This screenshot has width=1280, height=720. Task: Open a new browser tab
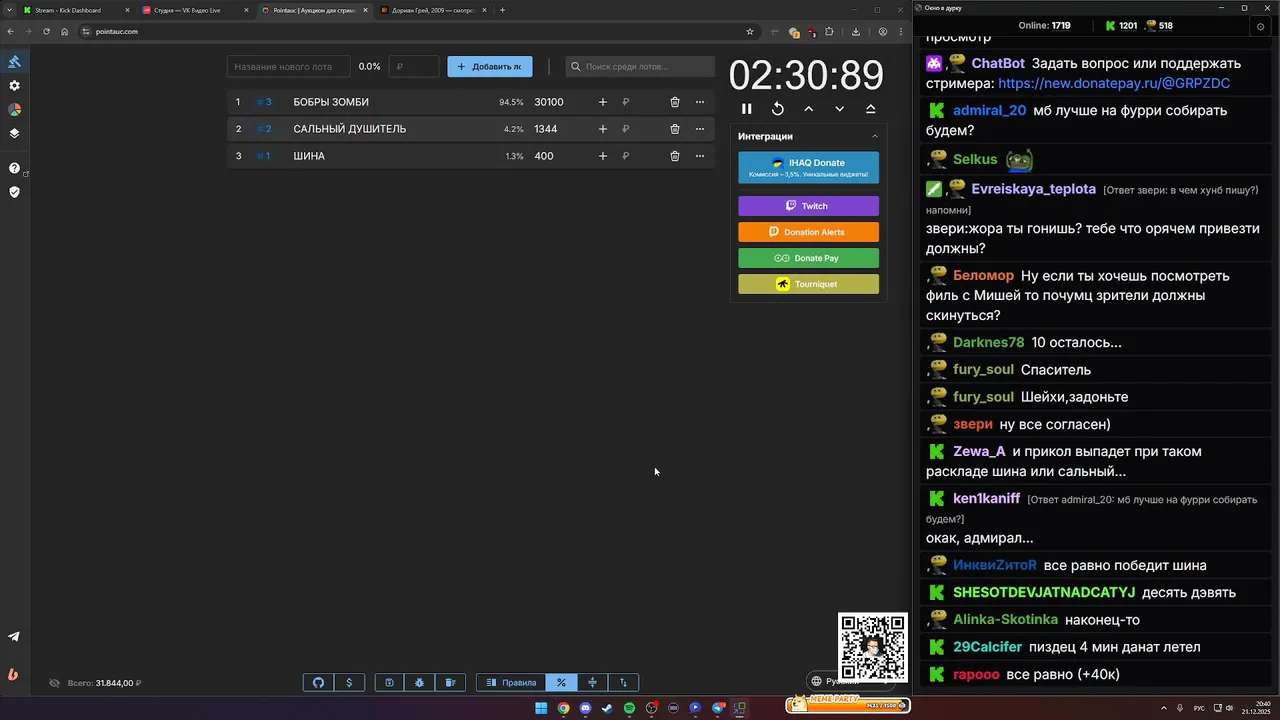pyautogui.click(x=502, y=10)
